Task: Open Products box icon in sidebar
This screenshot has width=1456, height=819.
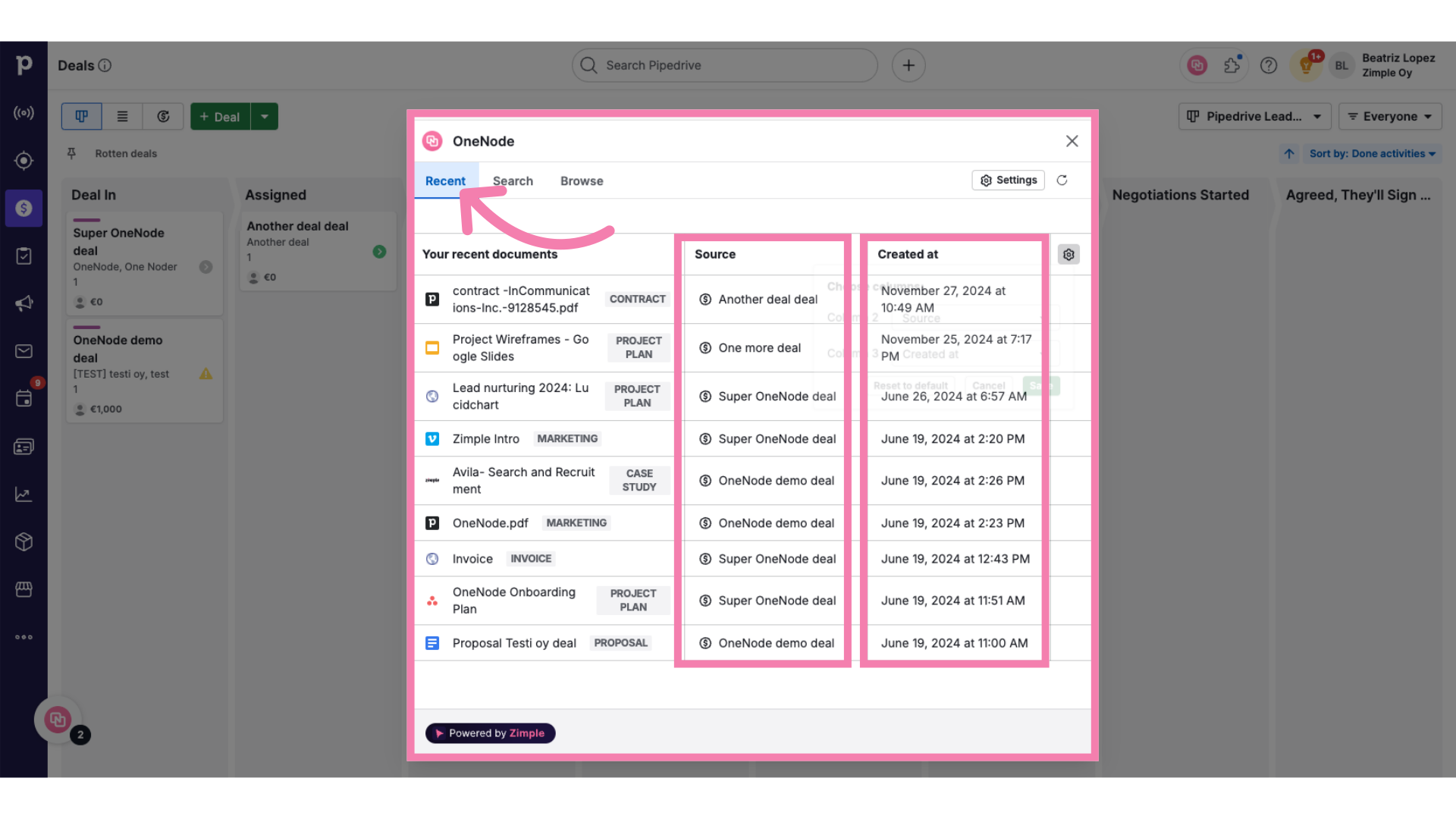Action: [x=24, y=541]
